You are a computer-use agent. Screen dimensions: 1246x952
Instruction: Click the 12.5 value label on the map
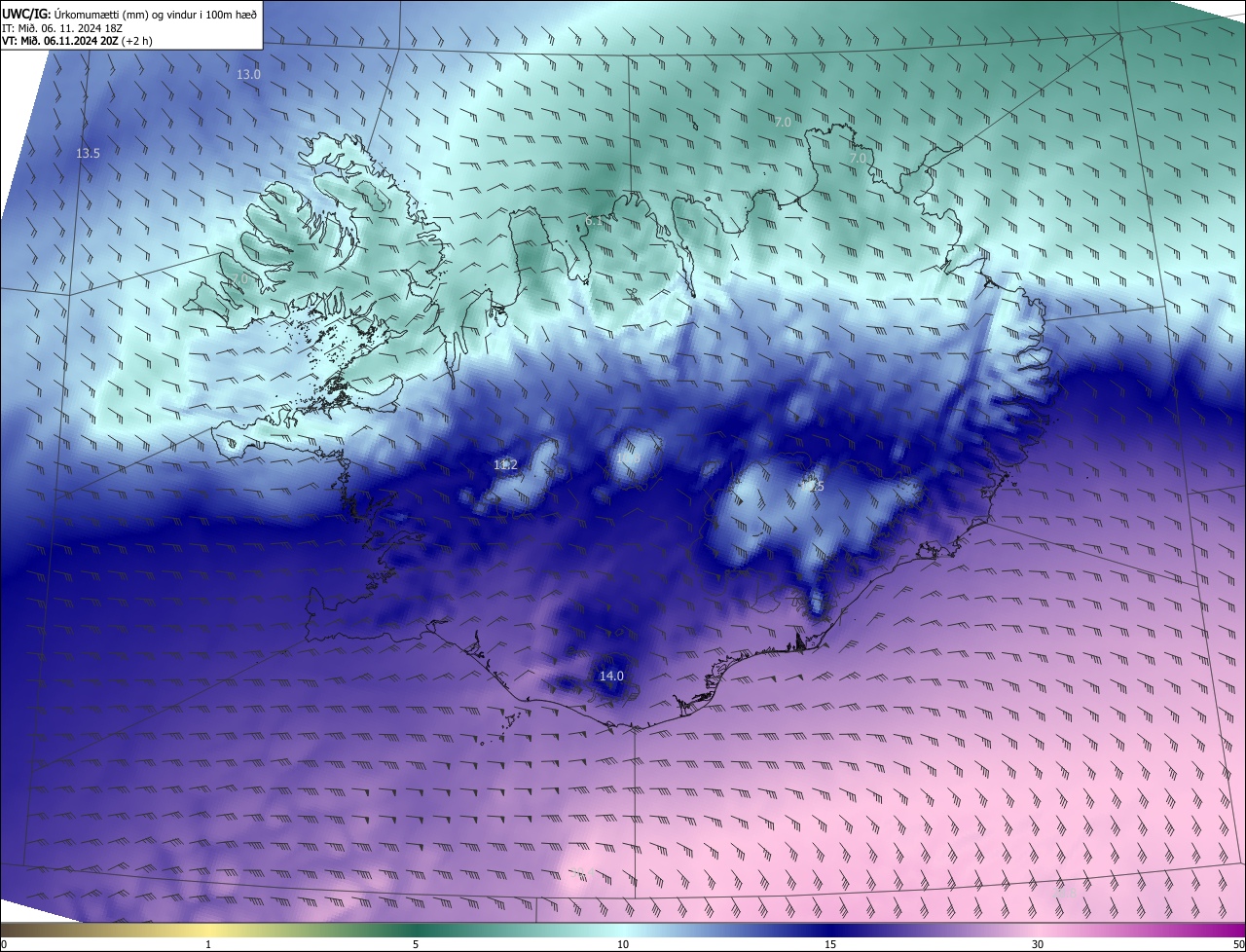point(814,486)
